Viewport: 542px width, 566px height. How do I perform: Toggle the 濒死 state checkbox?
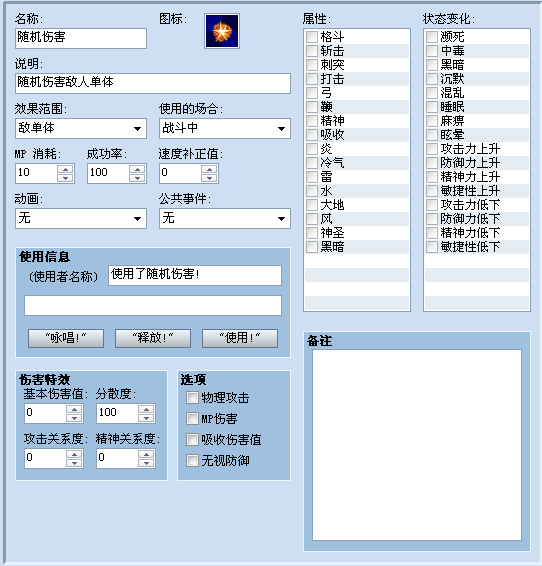click(x=432, y=37)
